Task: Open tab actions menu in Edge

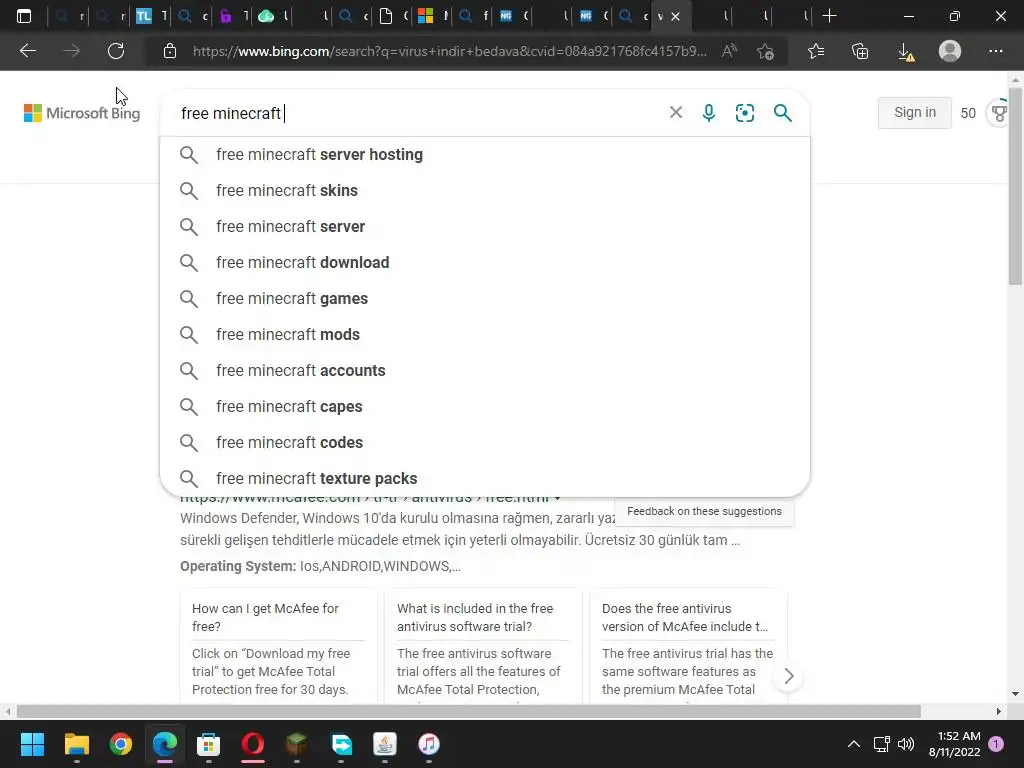Action: (x=24, y=16)
